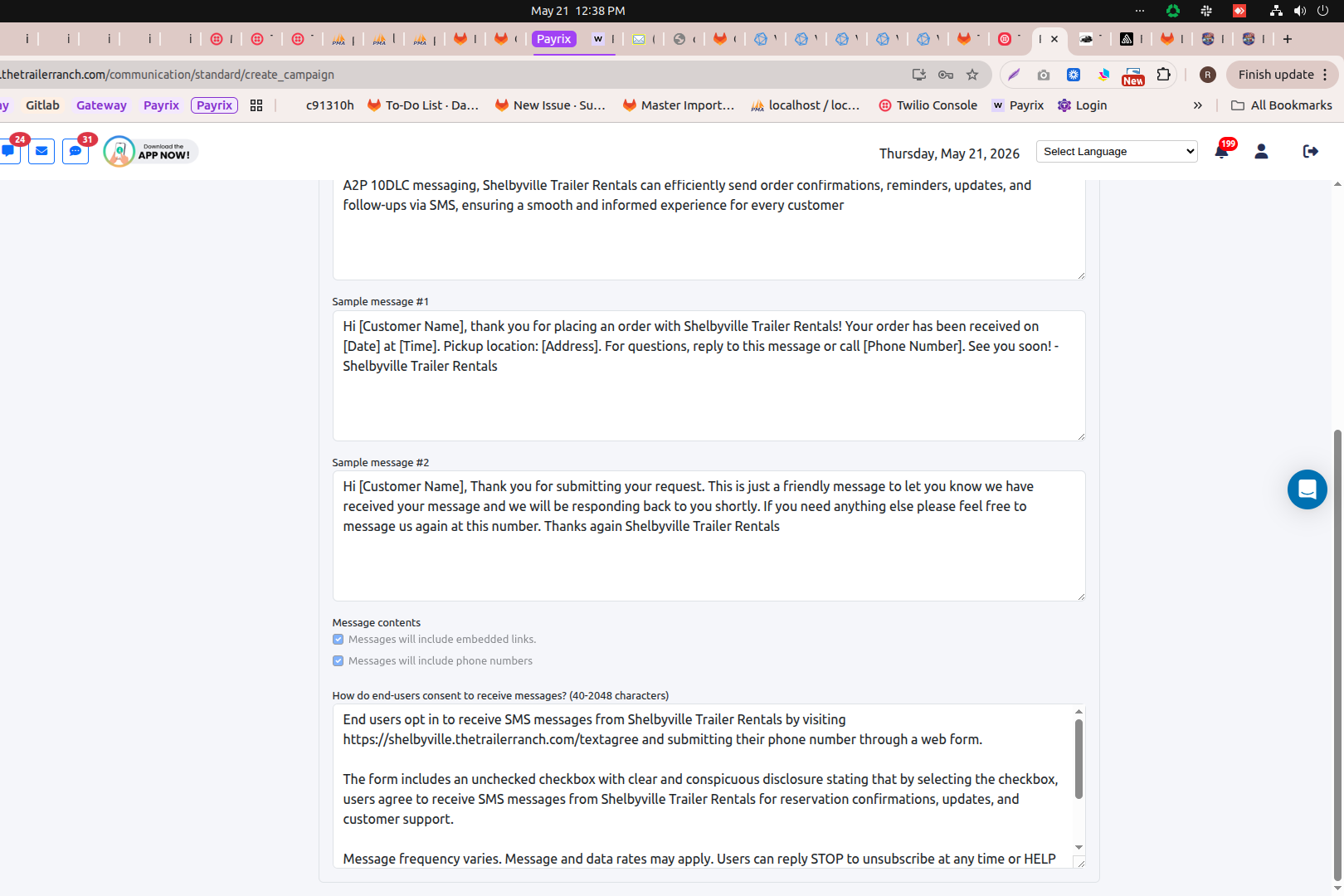Switch to the Payrix browser tab
The width and height of the screenshot is (1344, 896).
click(x=553, y=39)
